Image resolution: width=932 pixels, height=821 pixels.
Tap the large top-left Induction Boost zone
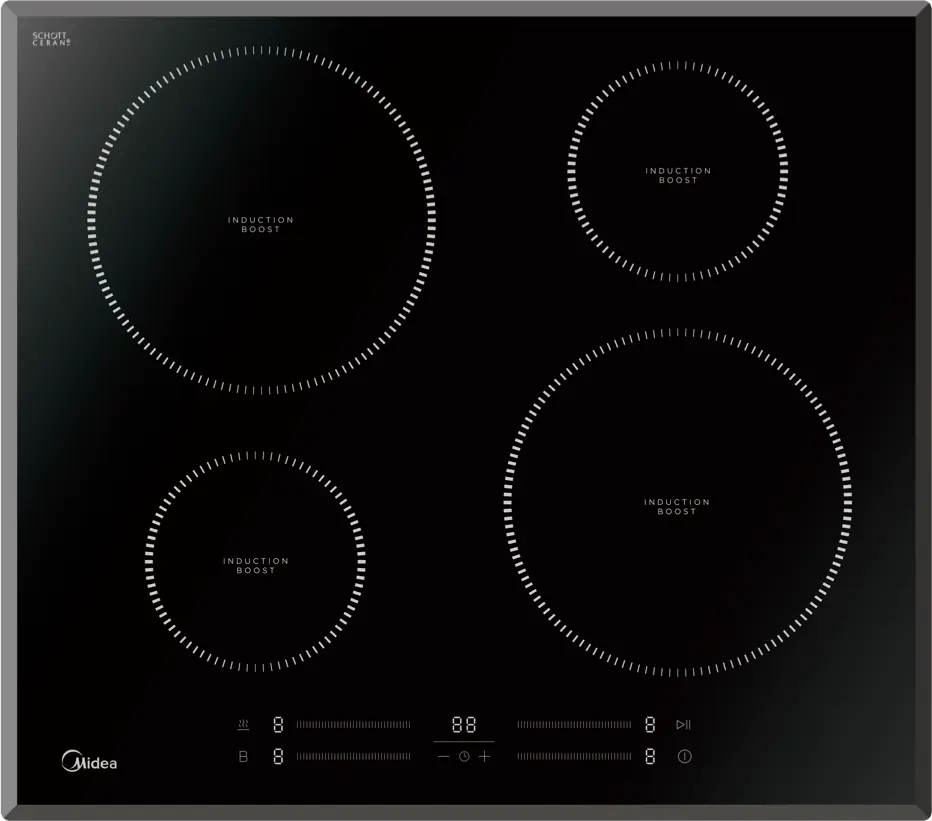[261, 220]
